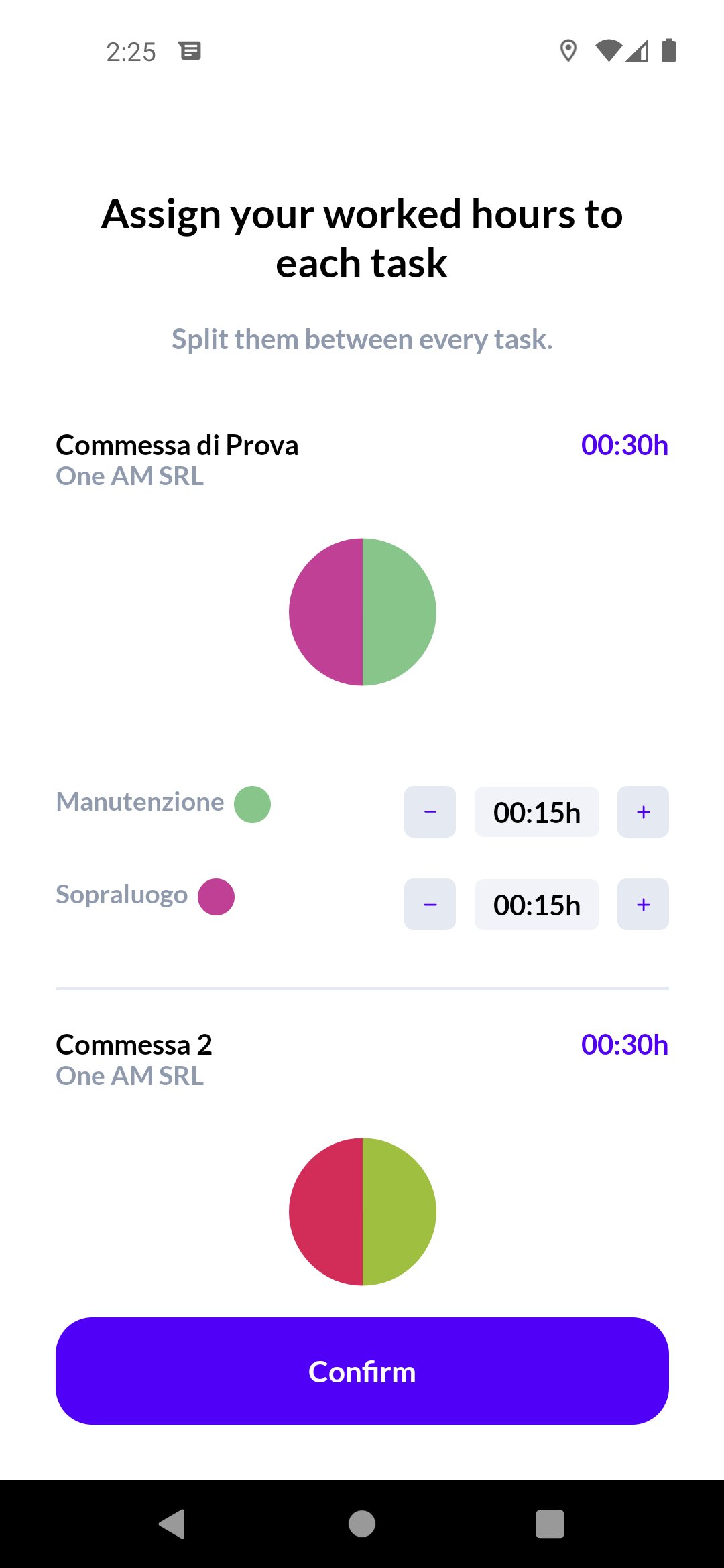
Task: Tap the Android home circle icon
Action: point(362,1524)
